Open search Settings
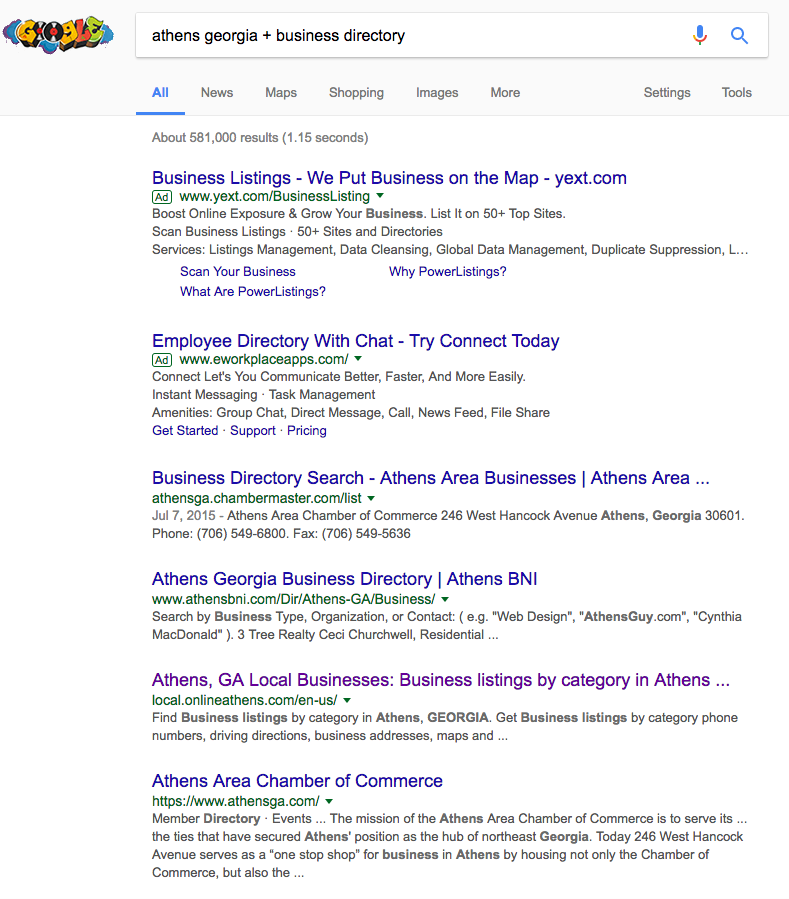 tap(666, 92)
